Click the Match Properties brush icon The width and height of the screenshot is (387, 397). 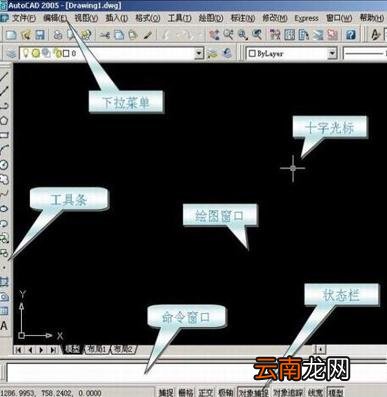(148, 35)
